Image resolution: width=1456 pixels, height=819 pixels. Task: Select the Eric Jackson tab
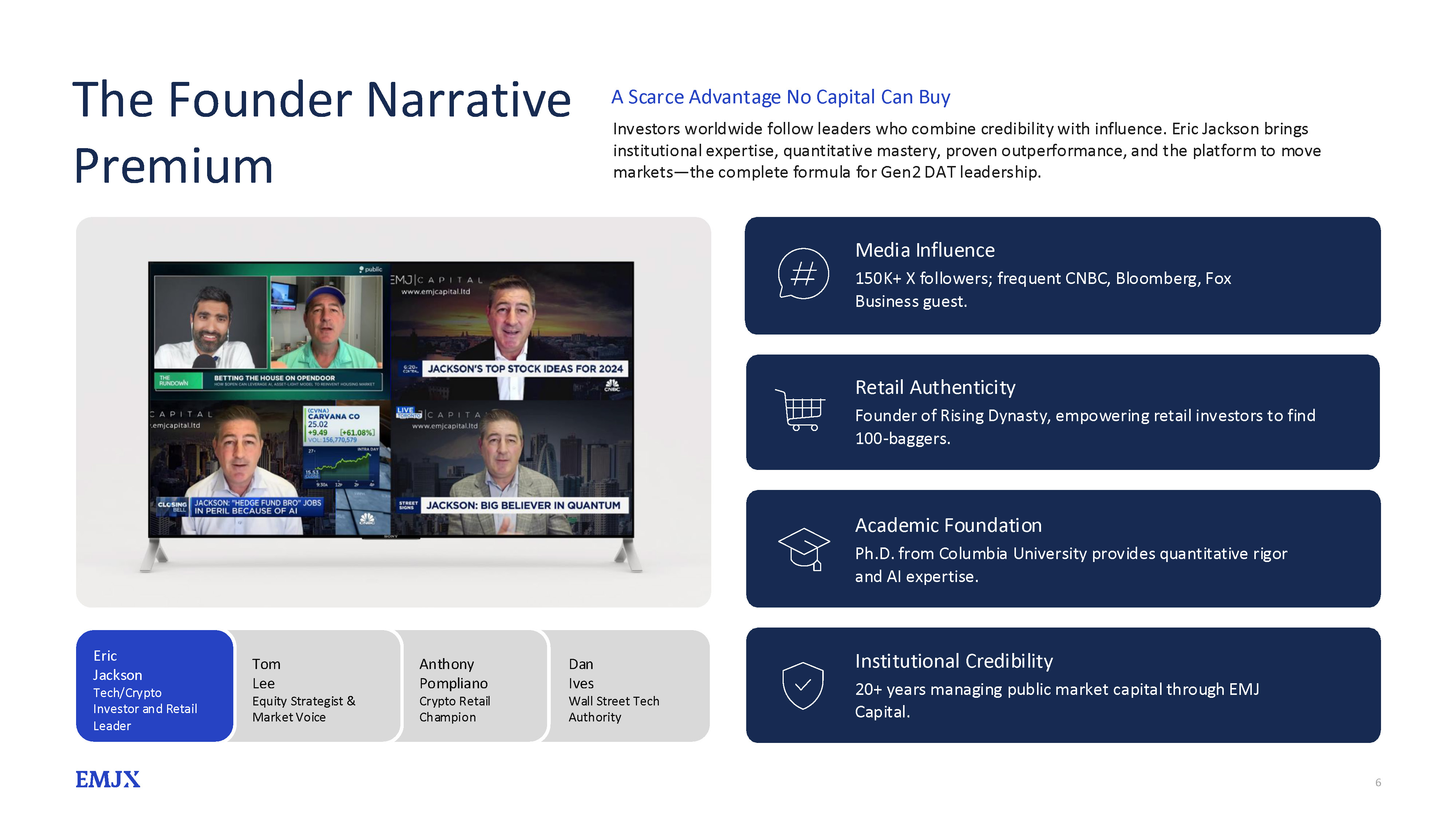coord(154,686)
